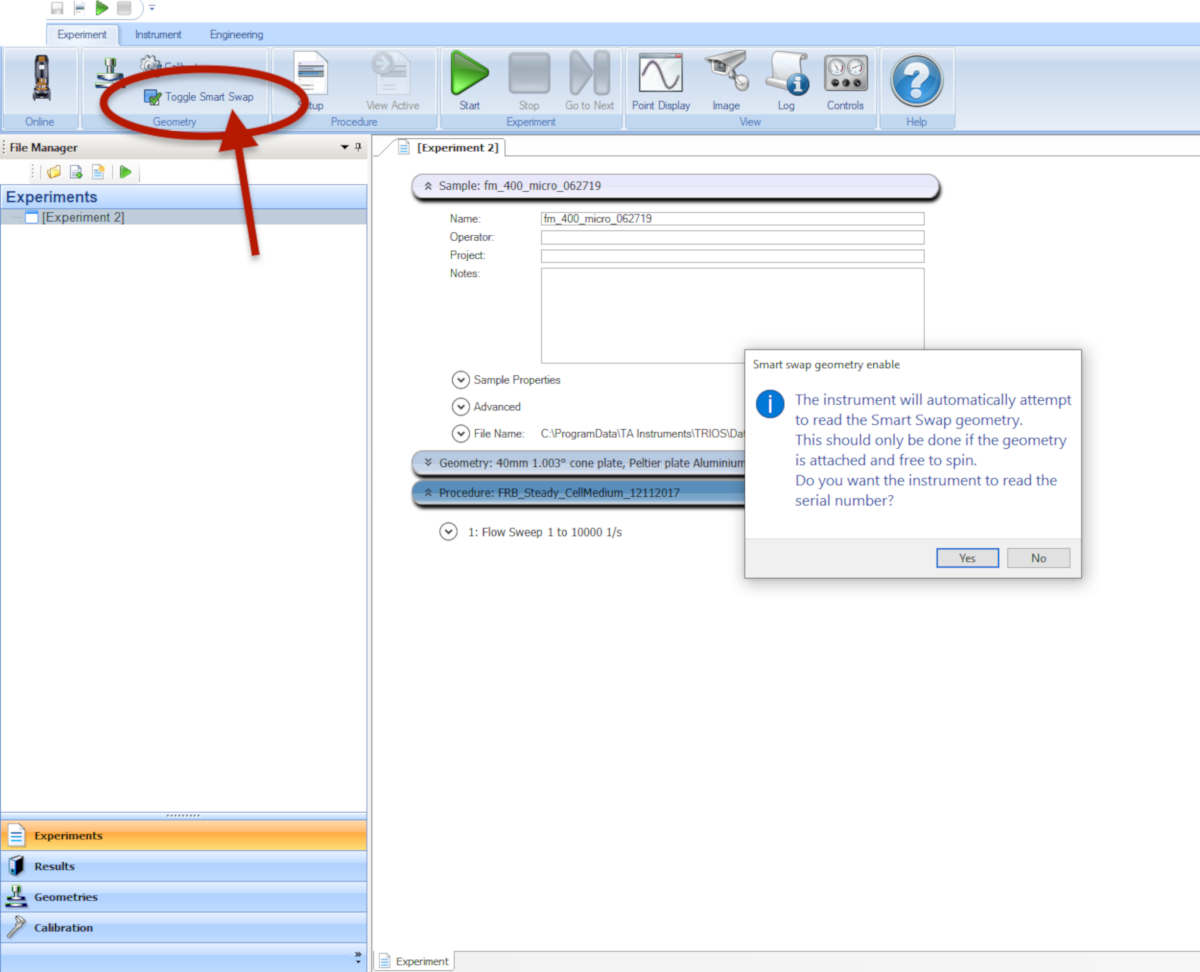Click No in Smart swap dialog

1038,558
